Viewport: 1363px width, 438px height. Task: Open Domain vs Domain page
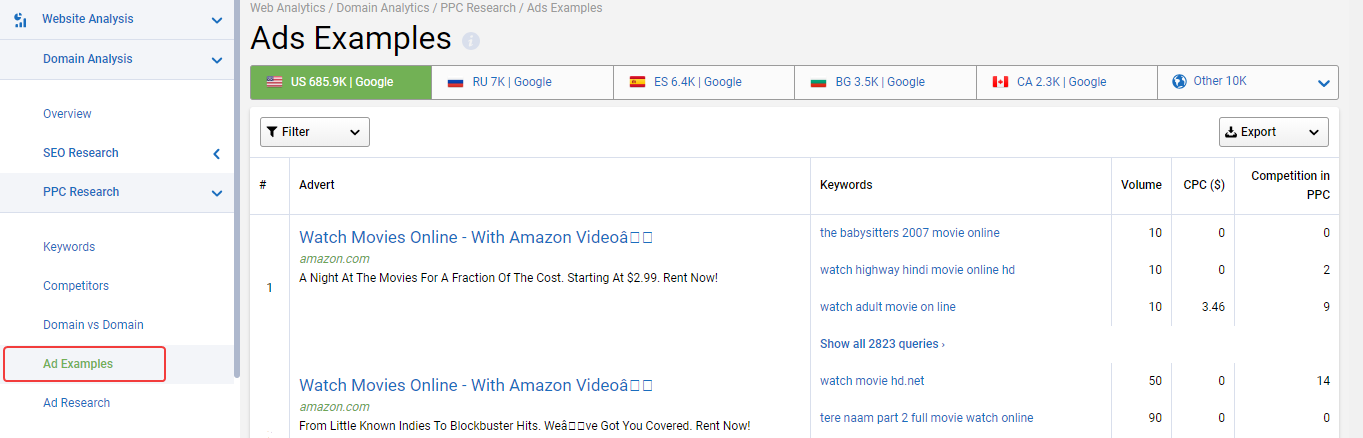(x=93, y=325)
